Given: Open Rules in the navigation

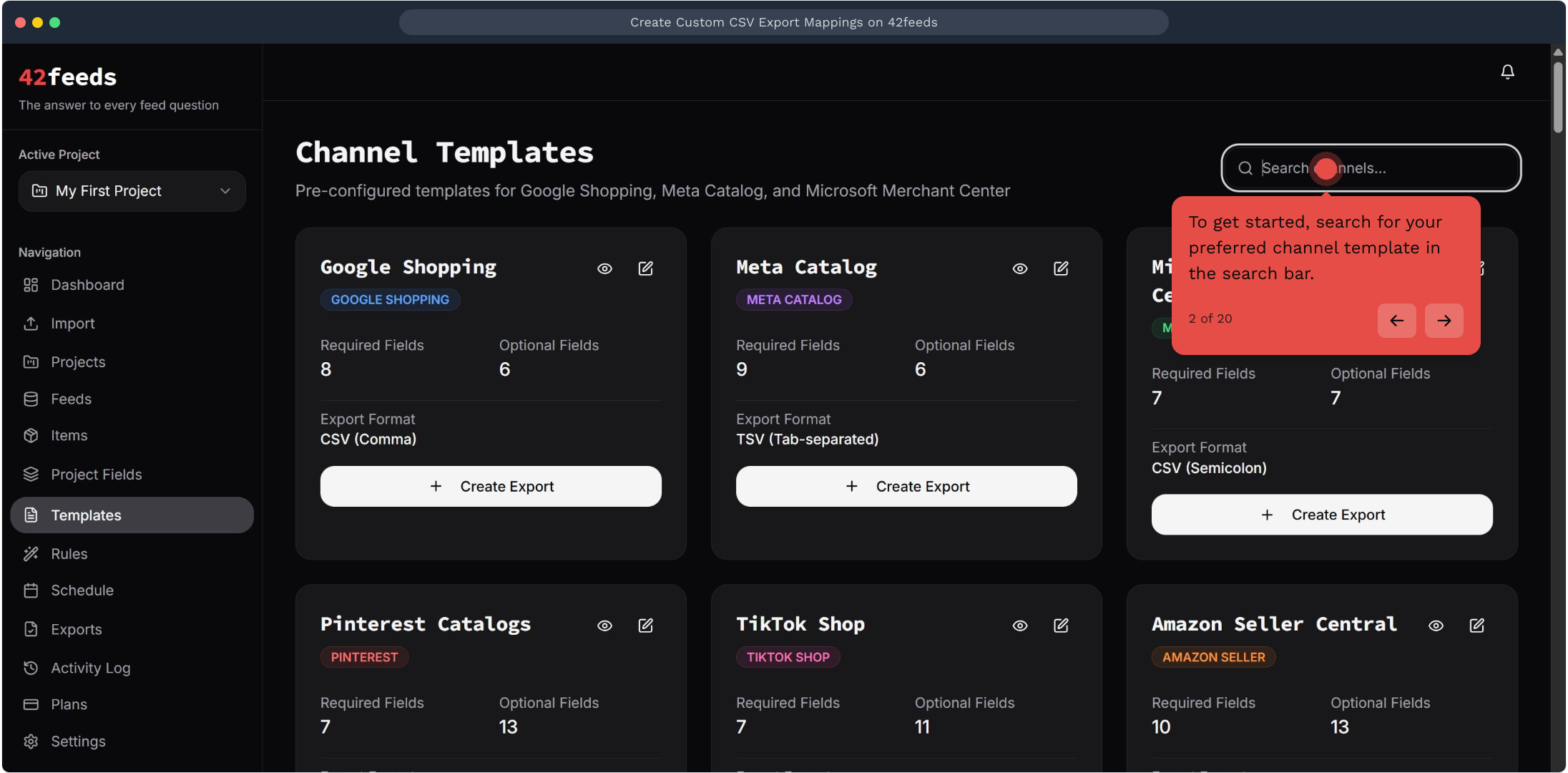Looking at the screenshot, I should (69, 554).
